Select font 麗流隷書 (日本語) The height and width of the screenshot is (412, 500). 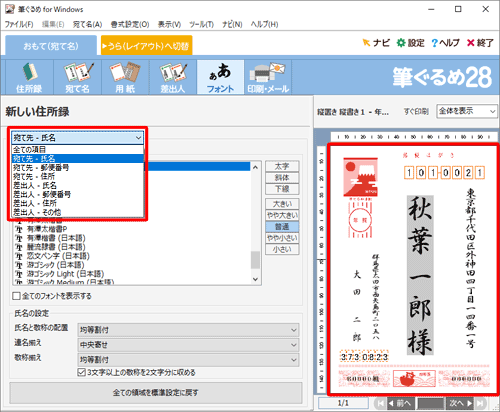56,247
